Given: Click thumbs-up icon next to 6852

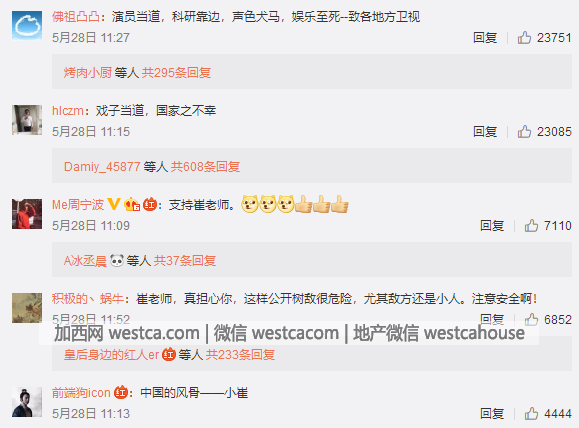Looking at the screenshot, I should [x=531, y=319].
